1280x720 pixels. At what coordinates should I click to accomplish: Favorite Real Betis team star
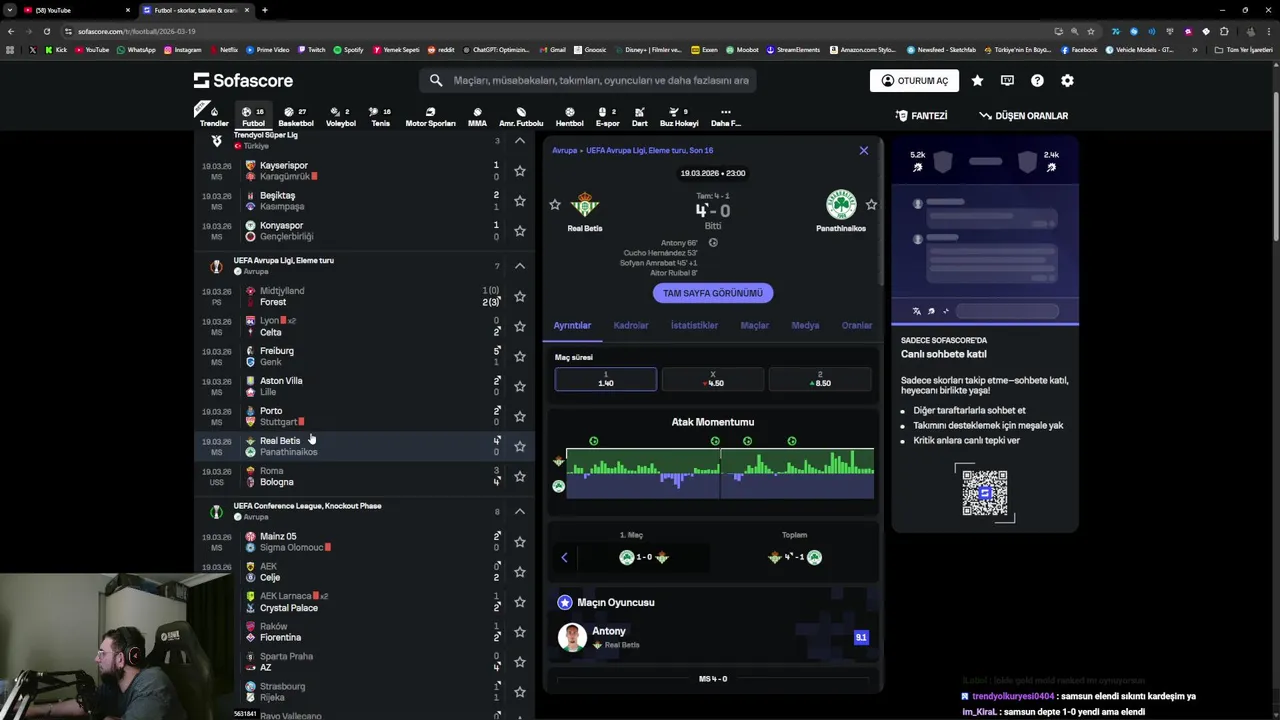(555, 205)
